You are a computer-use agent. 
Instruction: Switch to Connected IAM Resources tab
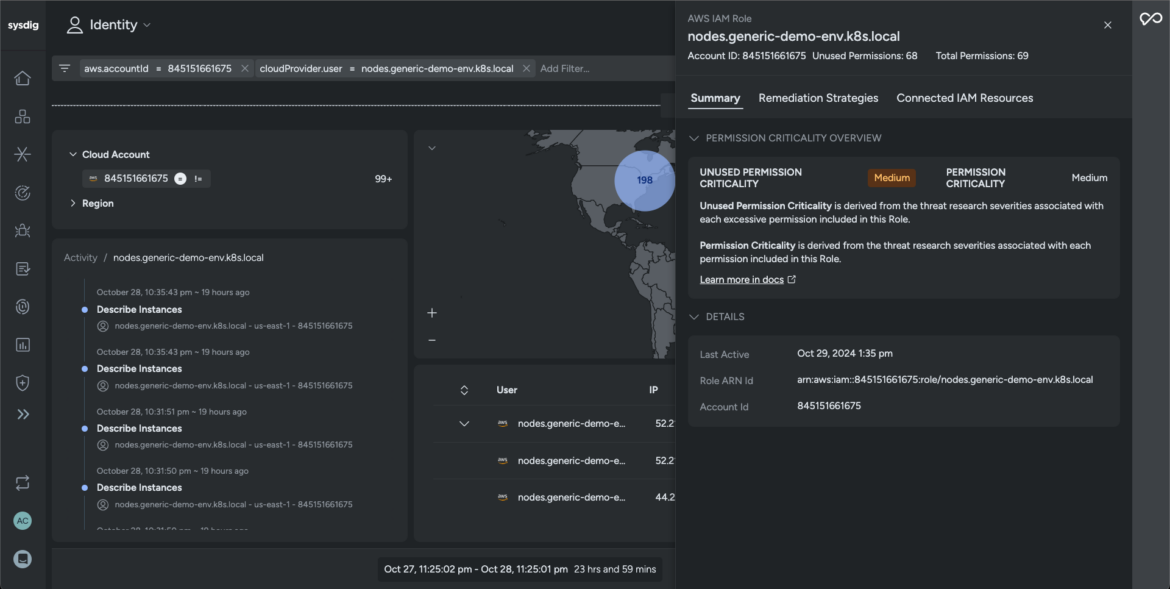pyautogui.click(x=964, y=98)
